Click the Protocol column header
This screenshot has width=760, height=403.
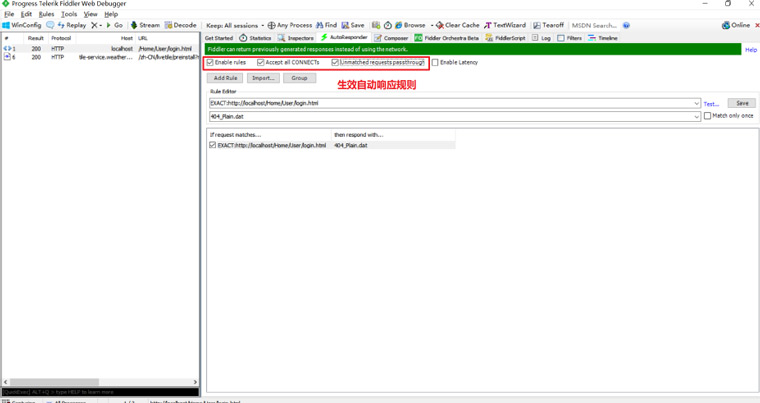[x=61, y=38]
